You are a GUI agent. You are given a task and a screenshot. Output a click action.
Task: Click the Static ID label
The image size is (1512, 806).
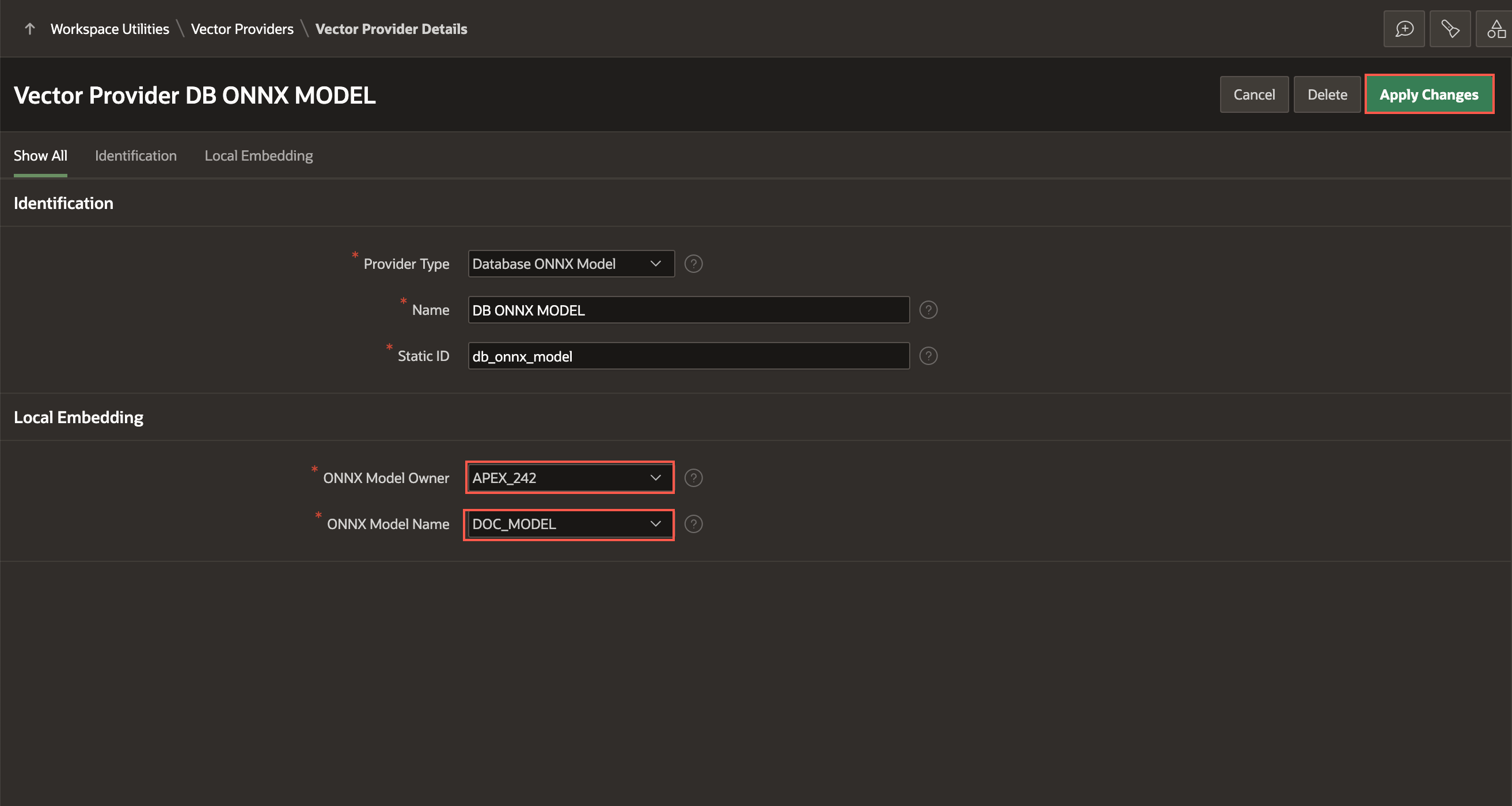coord(423,356)
